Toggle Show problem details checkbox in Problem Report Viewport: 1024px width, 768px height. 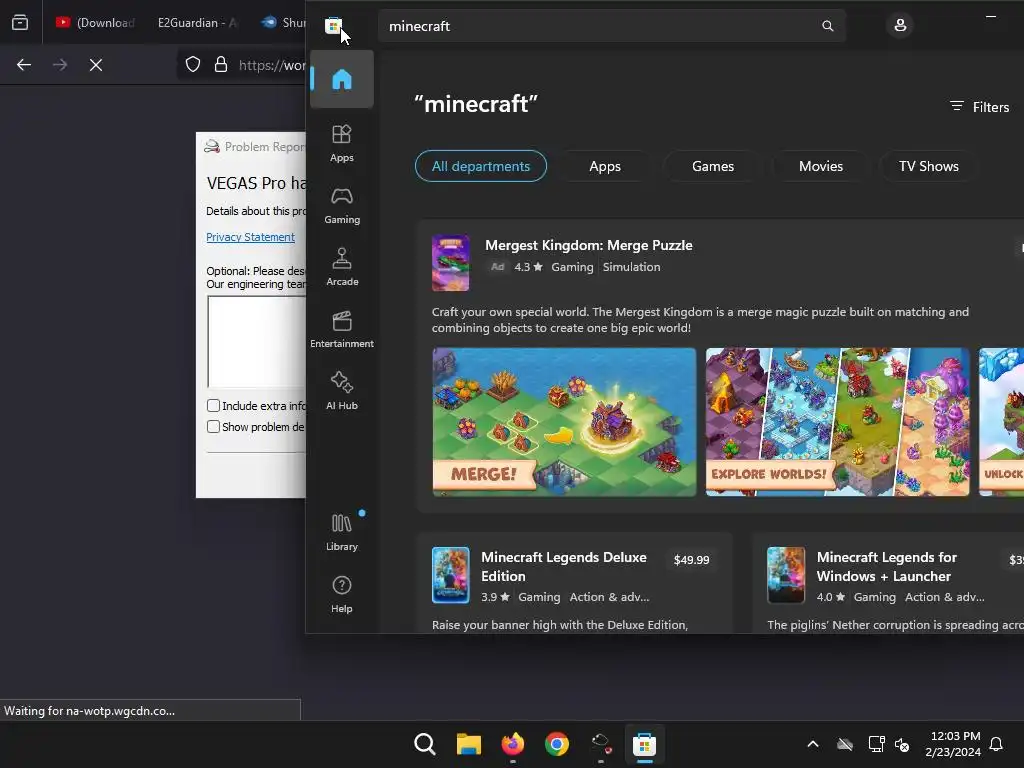(x=213, y=426)
